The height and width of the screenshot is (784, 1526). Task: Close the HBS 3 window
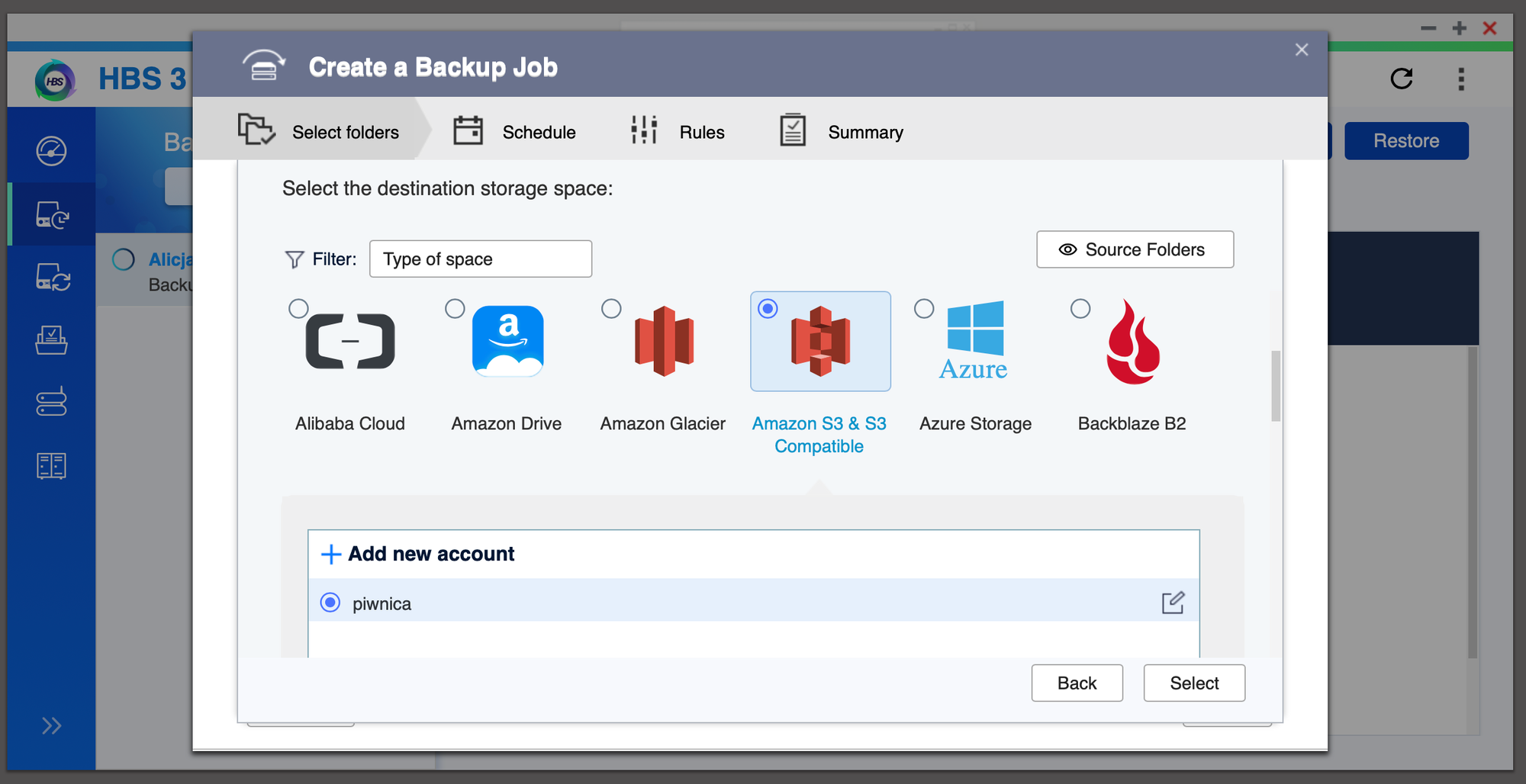1489,28
